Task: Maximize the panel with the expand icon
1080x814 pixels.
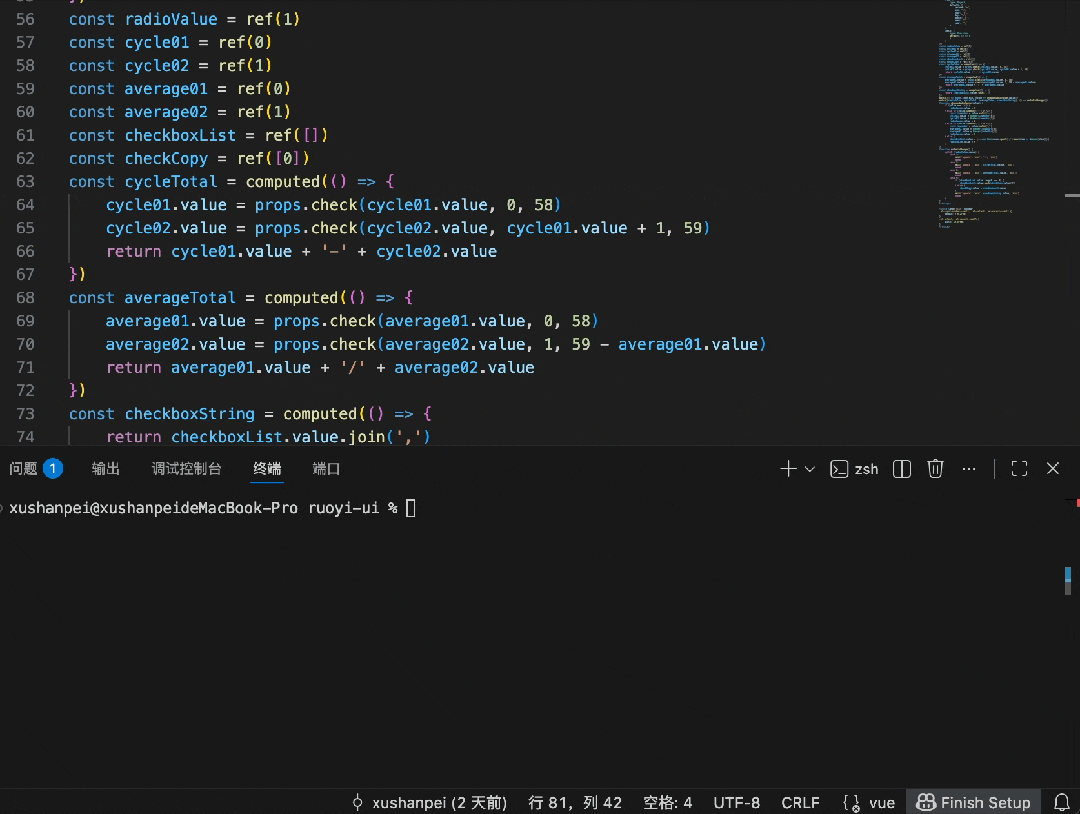Action: point(1018,468)
